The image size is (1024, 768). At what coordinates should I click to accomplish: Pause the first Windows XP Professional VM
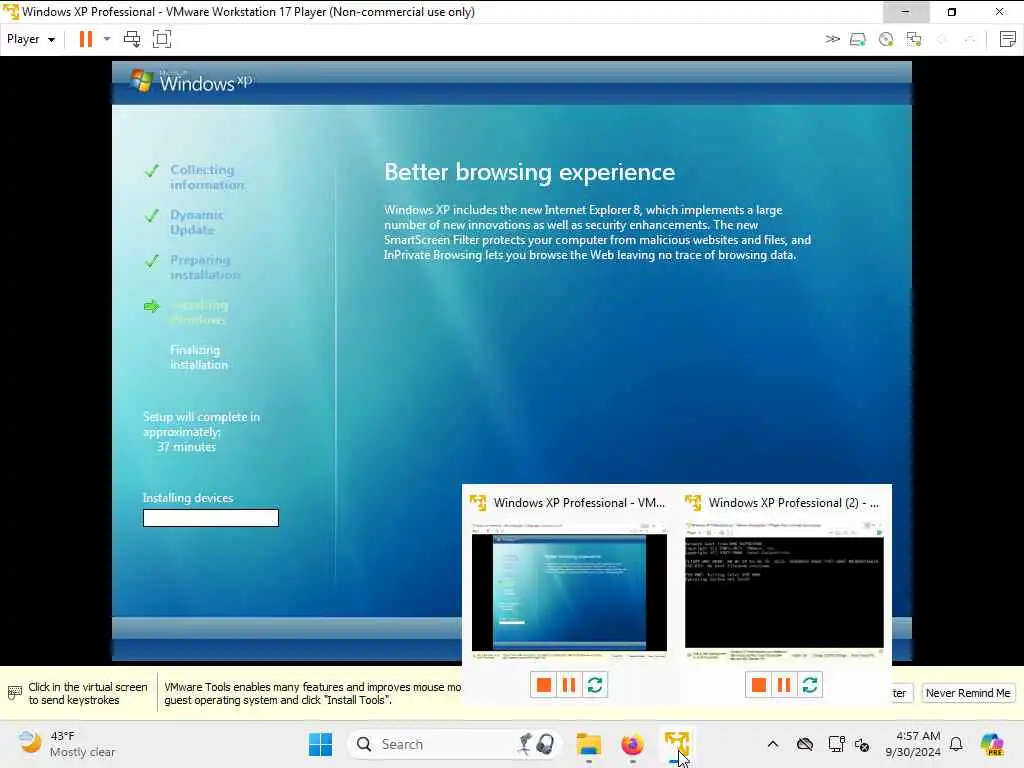pos(569,684)
